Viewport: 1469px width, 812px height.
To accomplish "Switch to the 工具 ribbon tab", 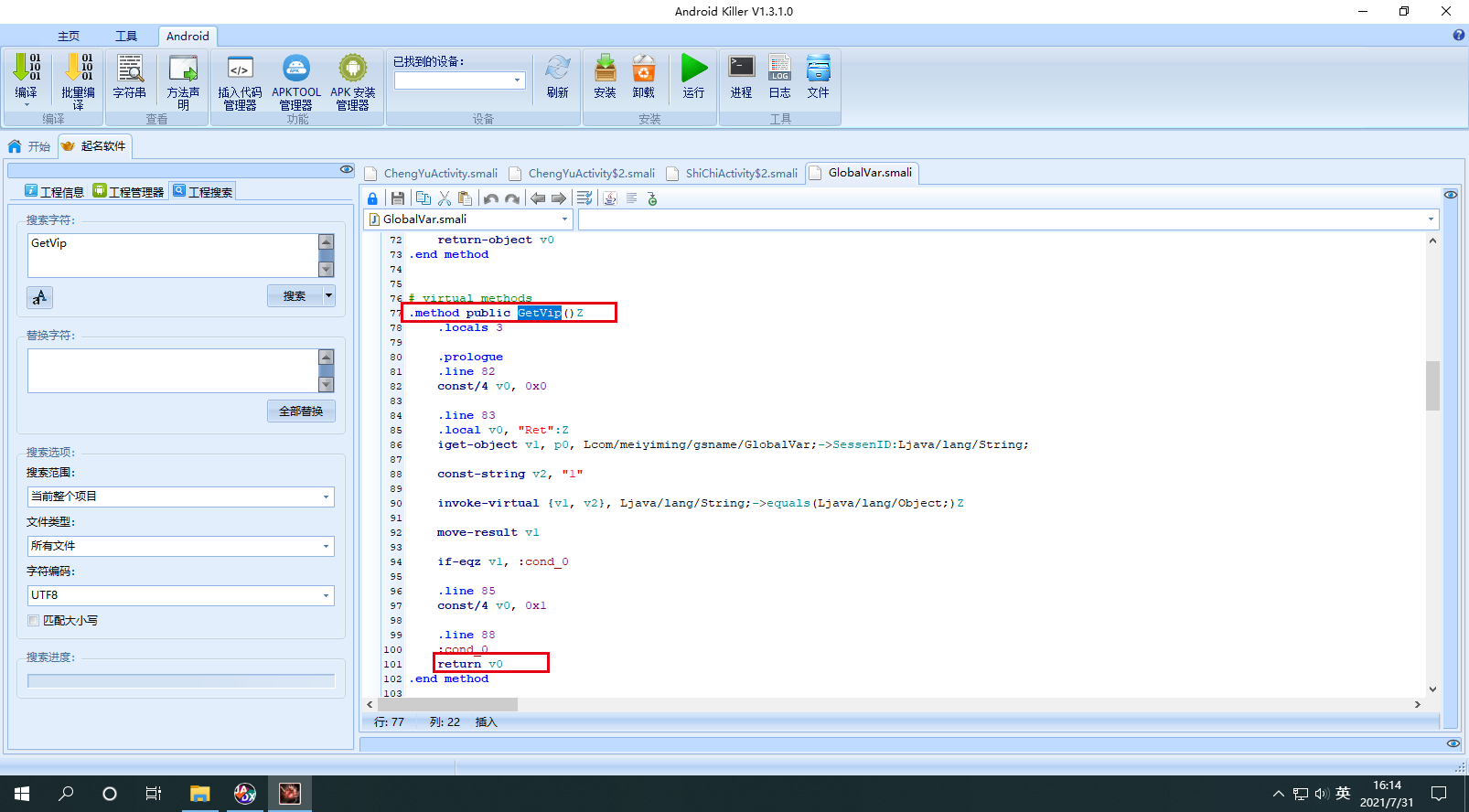I will tap(126, 37).
